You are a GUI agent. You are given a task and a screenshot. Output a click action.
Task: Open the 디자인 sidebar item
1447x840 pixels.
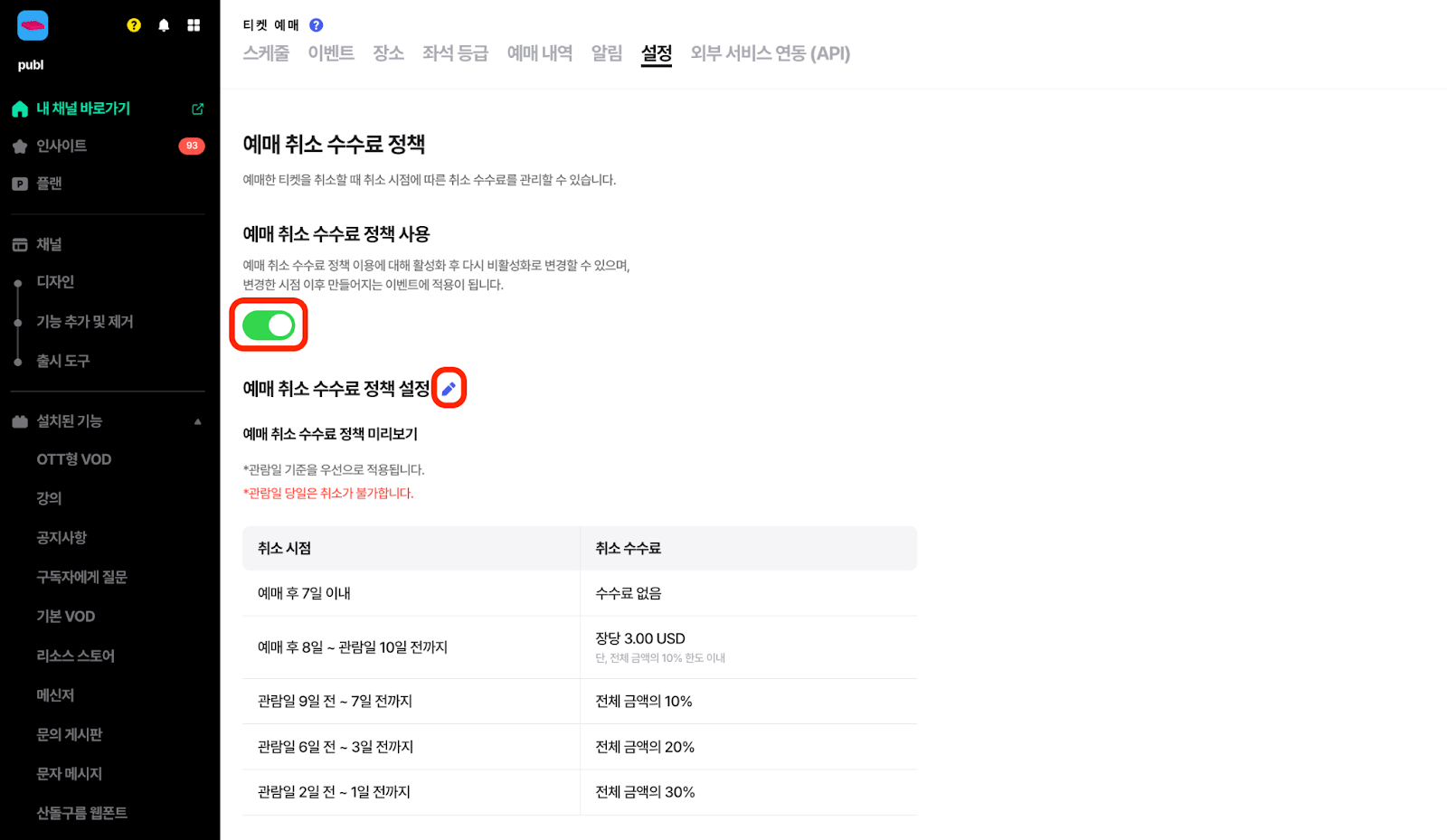click(x=55, y=282)
